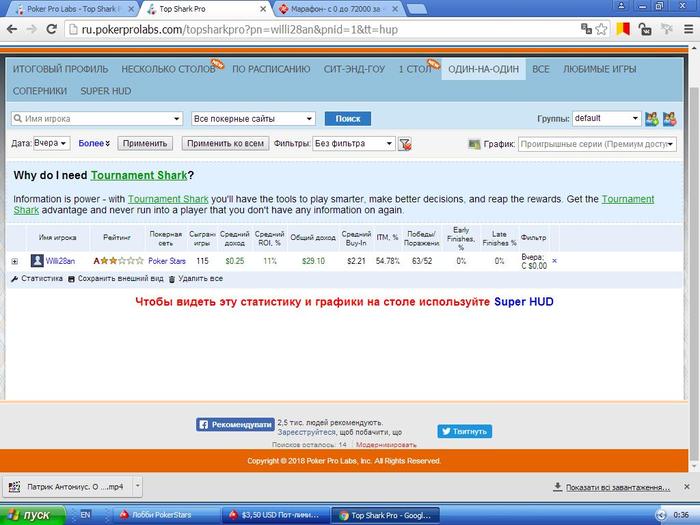Open the Willi28an player name link
The image size is (700, 525).
click(60, 261)
